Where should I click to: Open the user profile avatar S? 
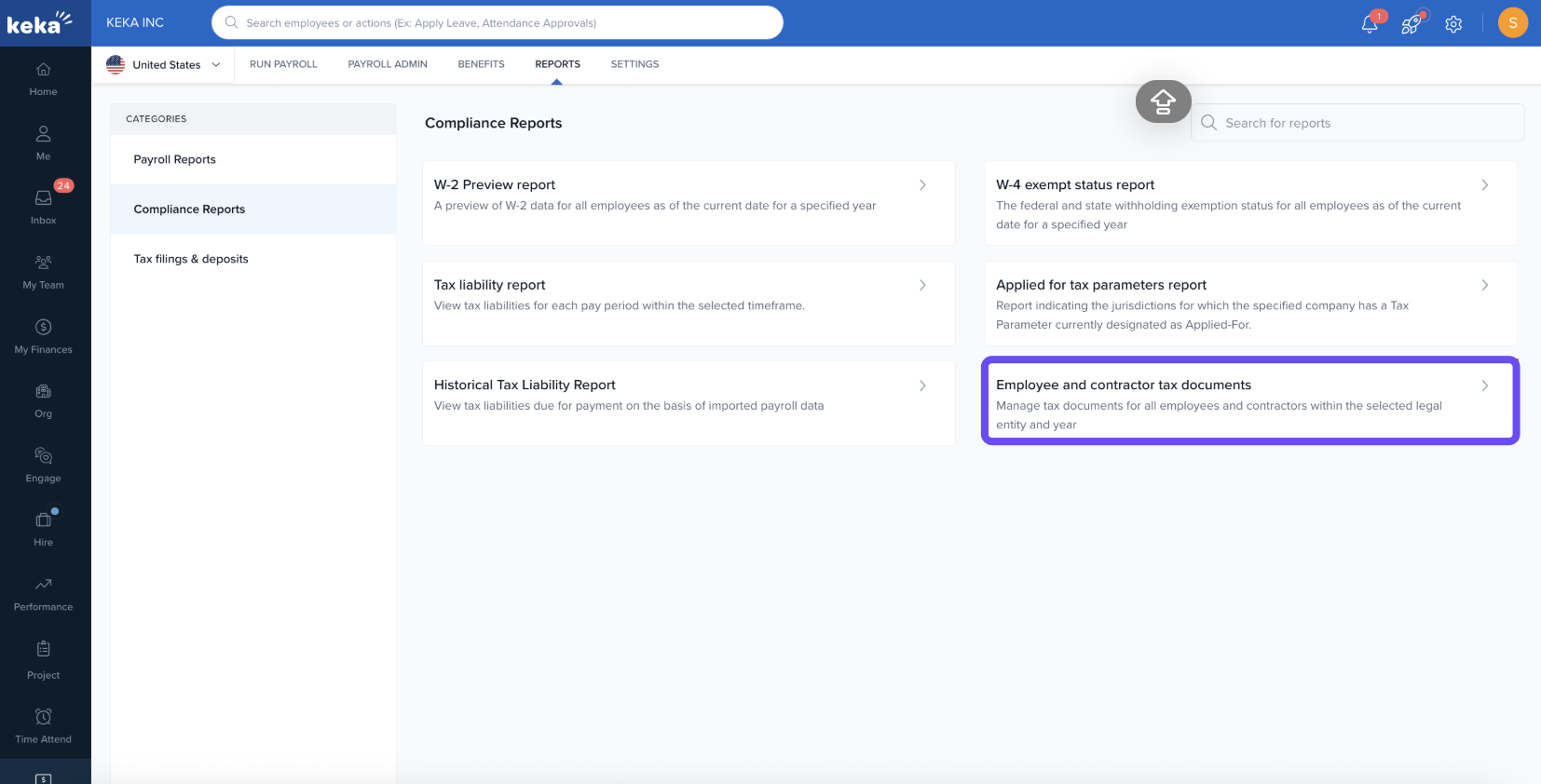(1512, 23)
